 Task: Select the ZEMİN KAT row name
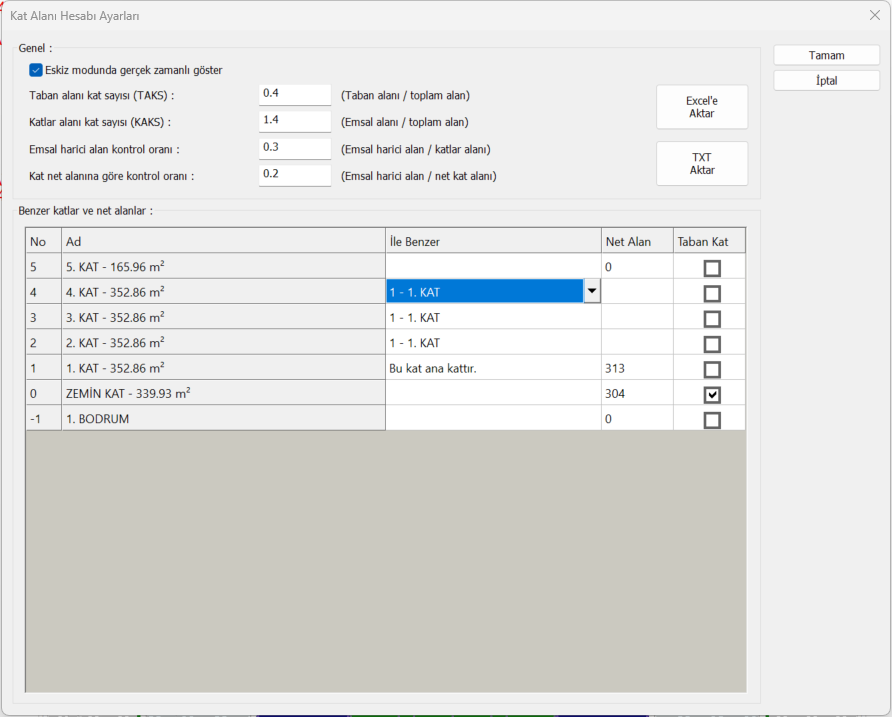pyautogui.click(x=223, y=394)
